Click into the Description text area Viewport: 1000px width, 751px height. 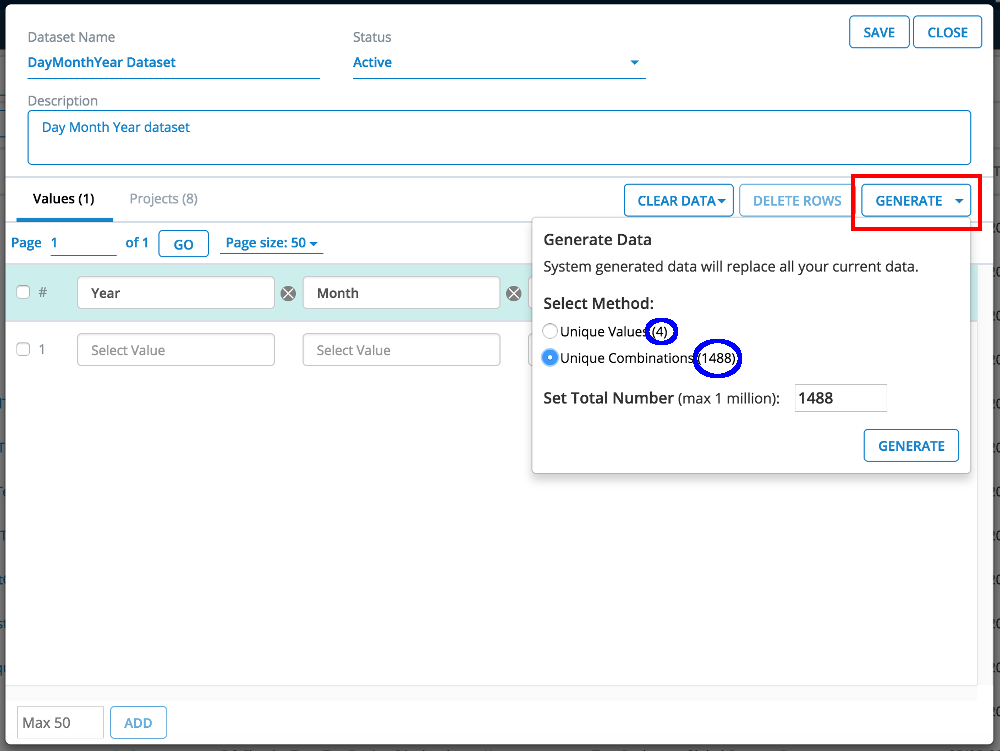498,137
